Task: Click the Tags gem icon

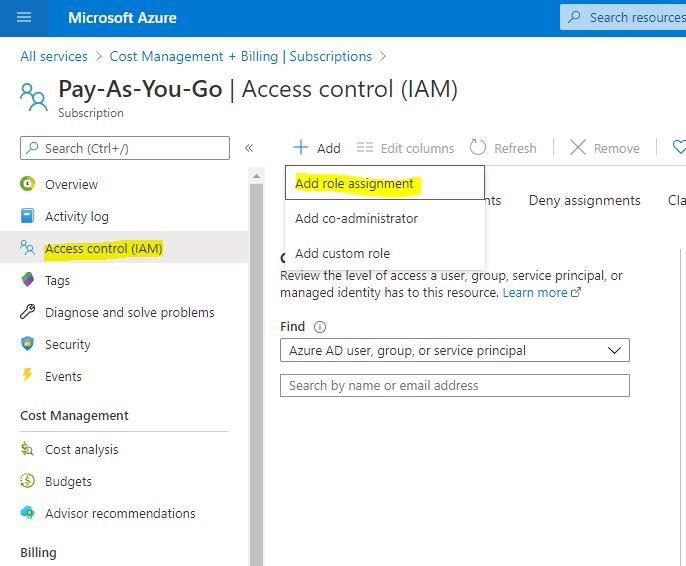Action: [x=28, y=280]
